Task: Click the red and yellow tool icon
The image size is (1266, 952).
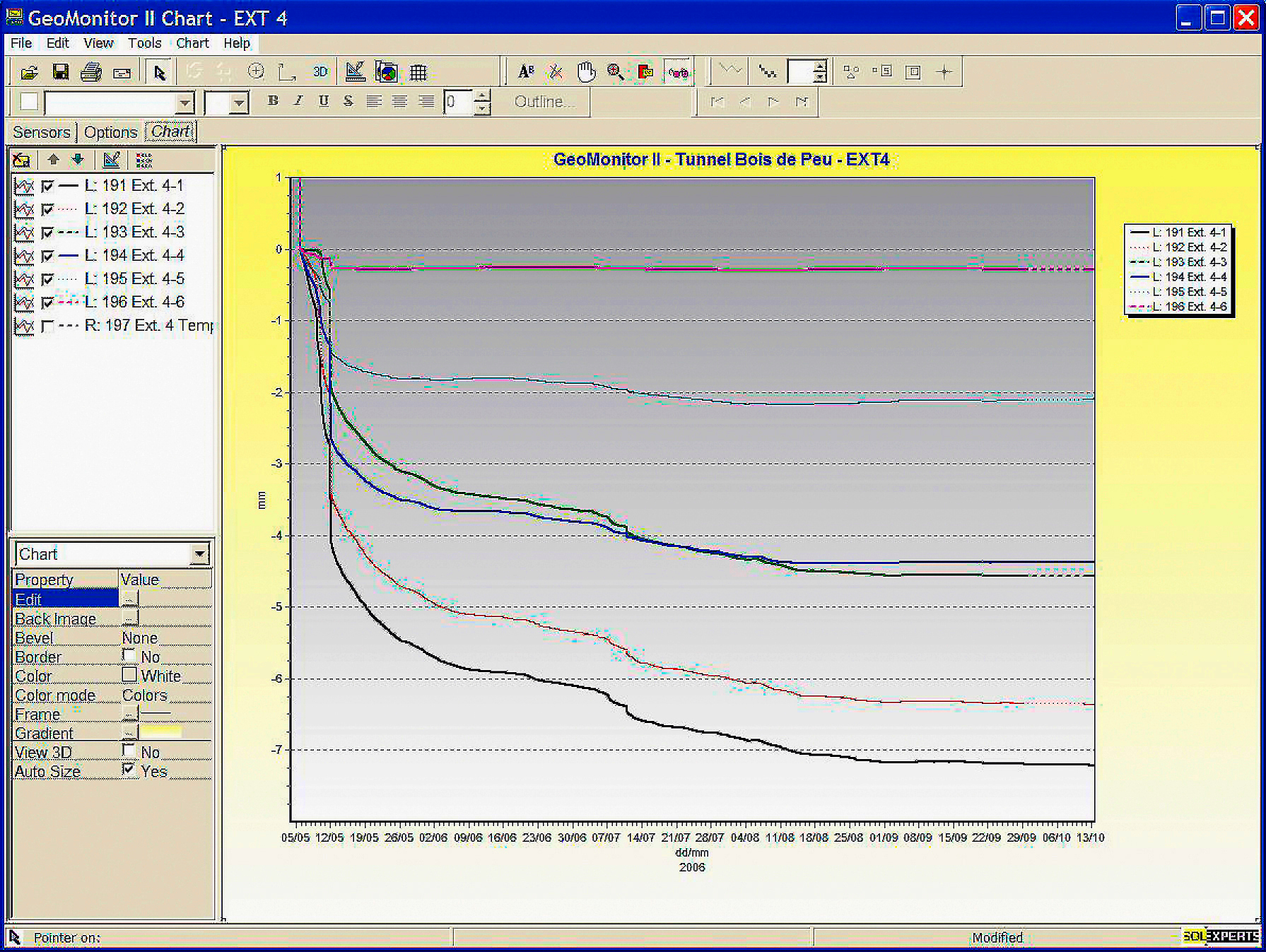Action: coord(645,71)
